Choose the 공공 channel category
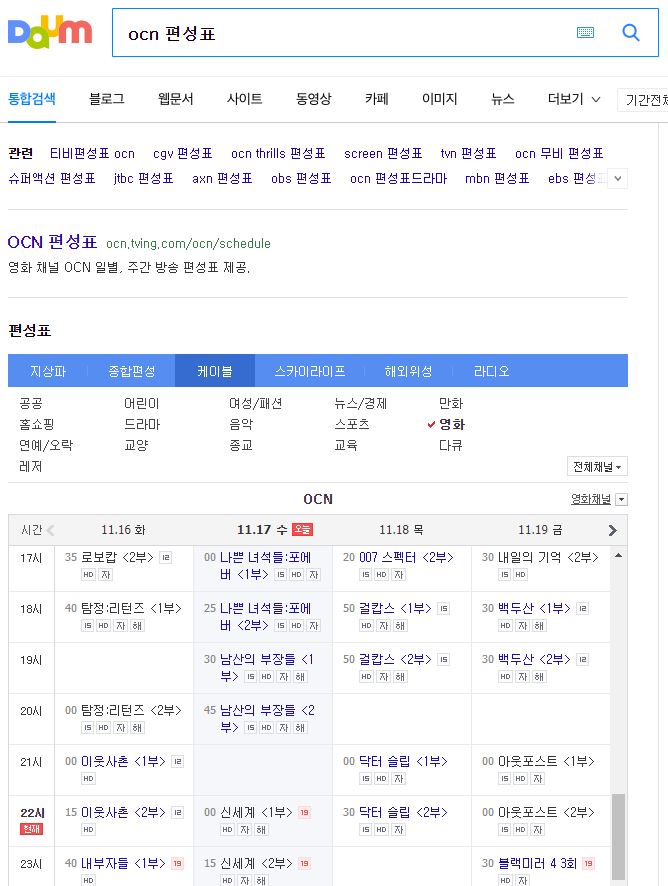 click(x=31, y=403)
